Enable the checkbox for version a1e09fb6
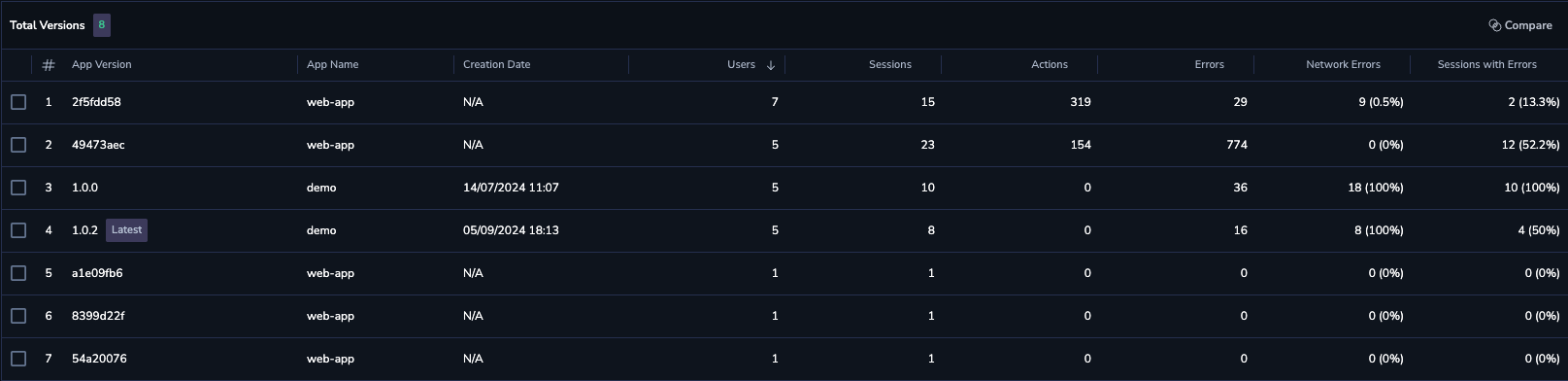 (x=18, y=273)
